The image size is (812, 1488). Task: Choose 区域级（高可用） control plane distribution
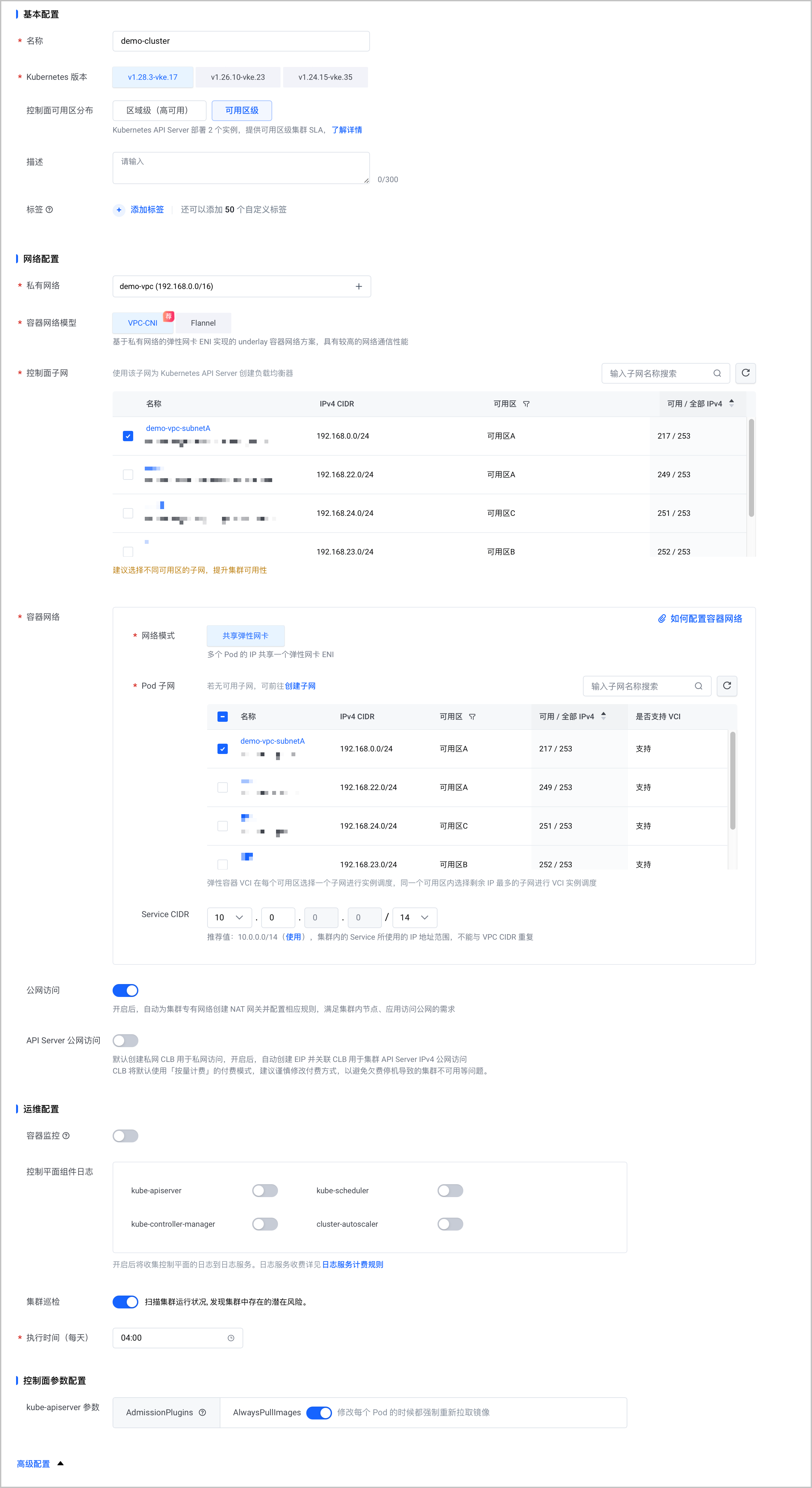click(159, 110)
